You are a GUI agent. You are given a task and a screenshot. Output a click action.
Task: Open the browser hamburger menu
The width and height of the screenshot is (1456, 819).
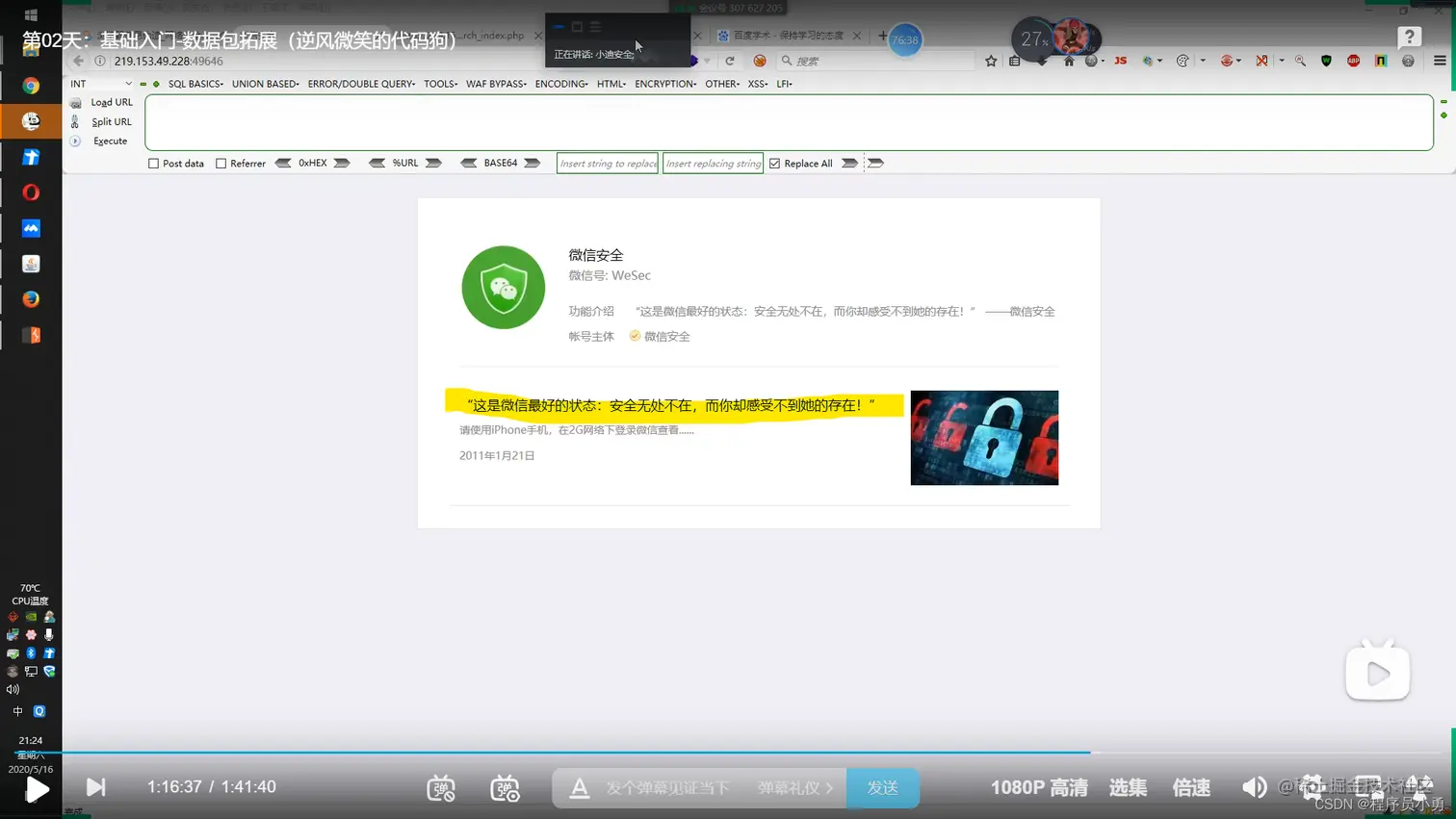1440,61
